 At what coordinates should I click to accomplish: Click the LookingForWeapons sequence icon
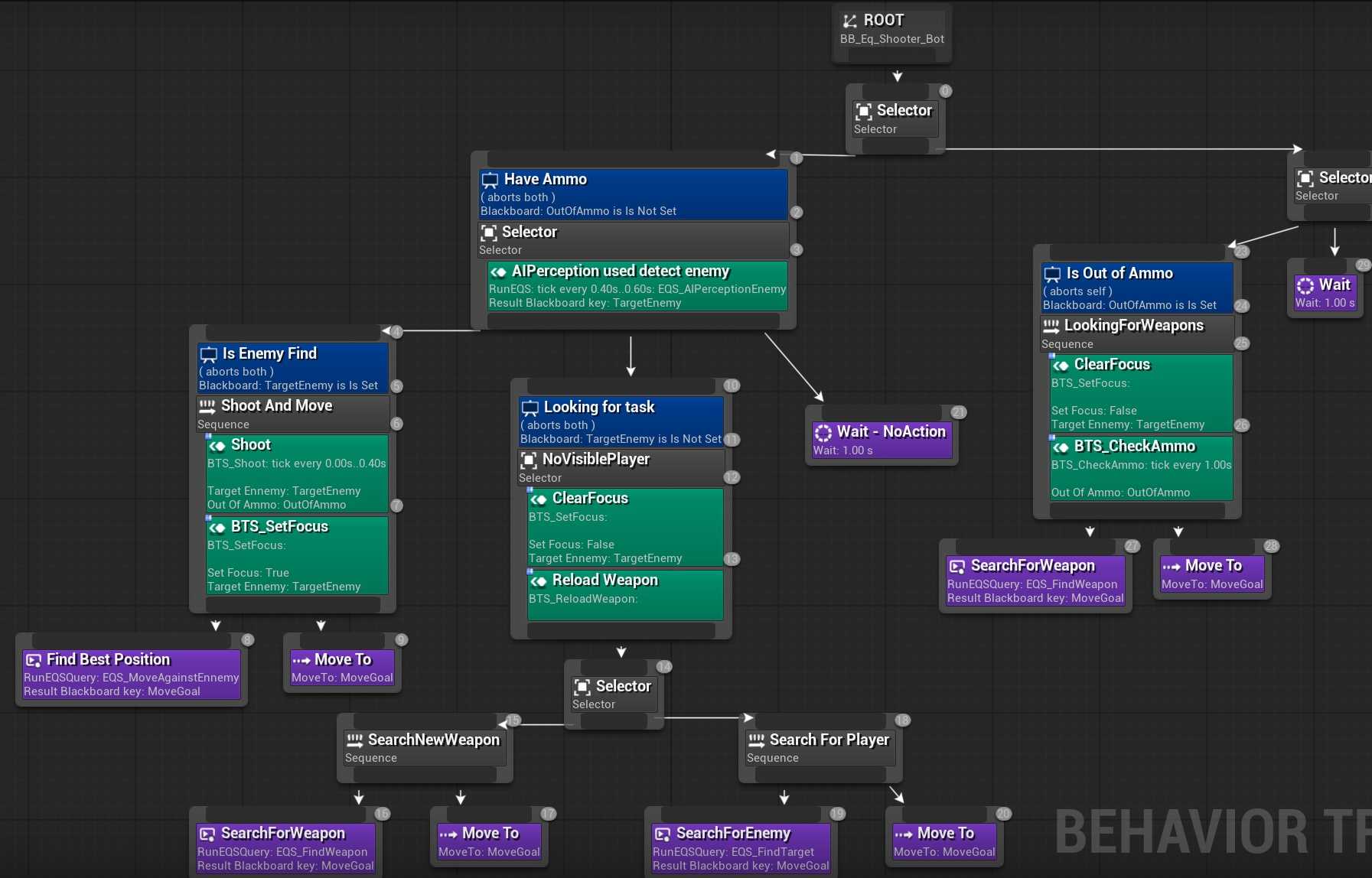(x=1051, y=326)
